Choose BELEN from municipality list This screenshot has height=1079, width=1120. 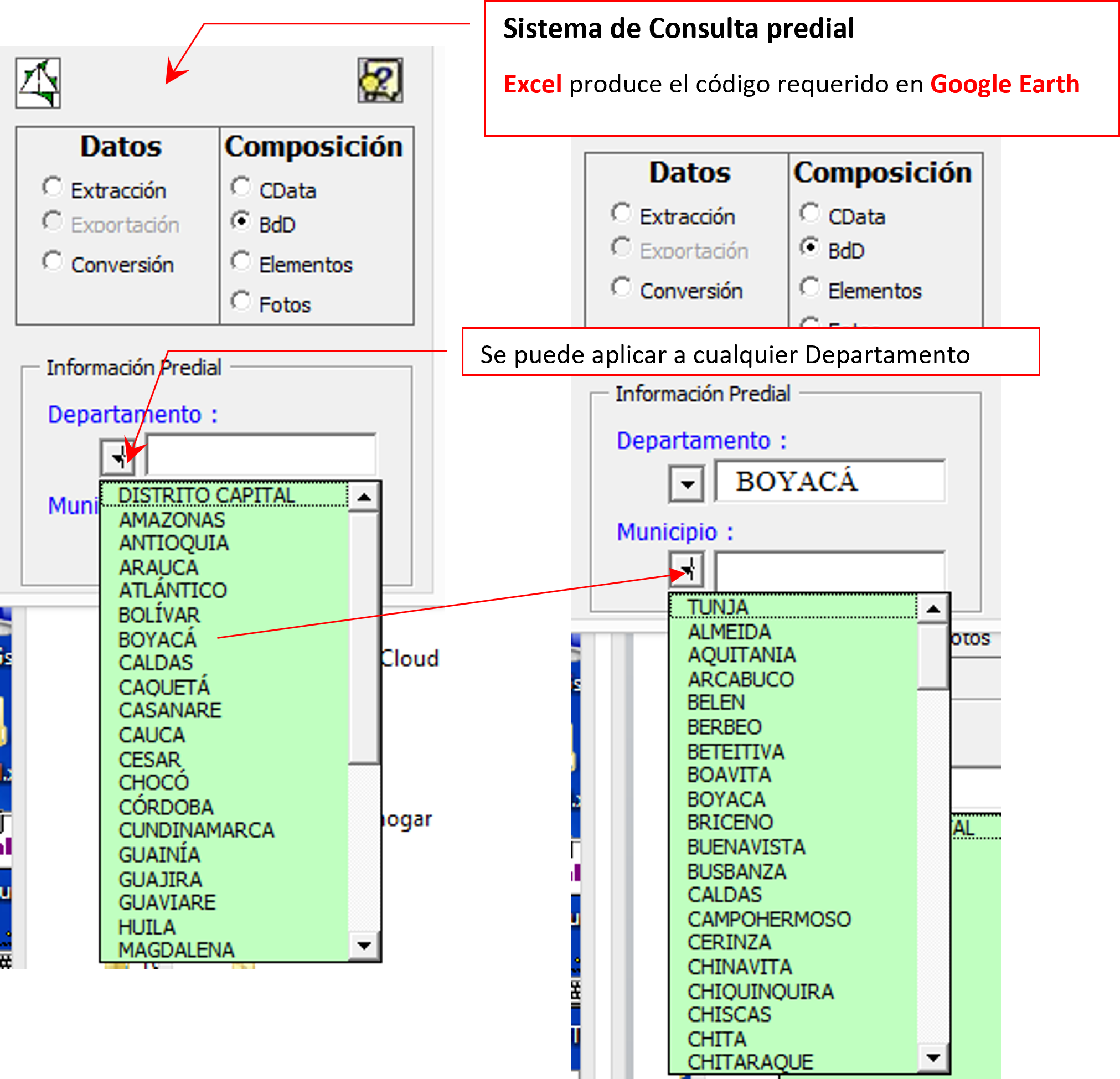pos(794,703)
